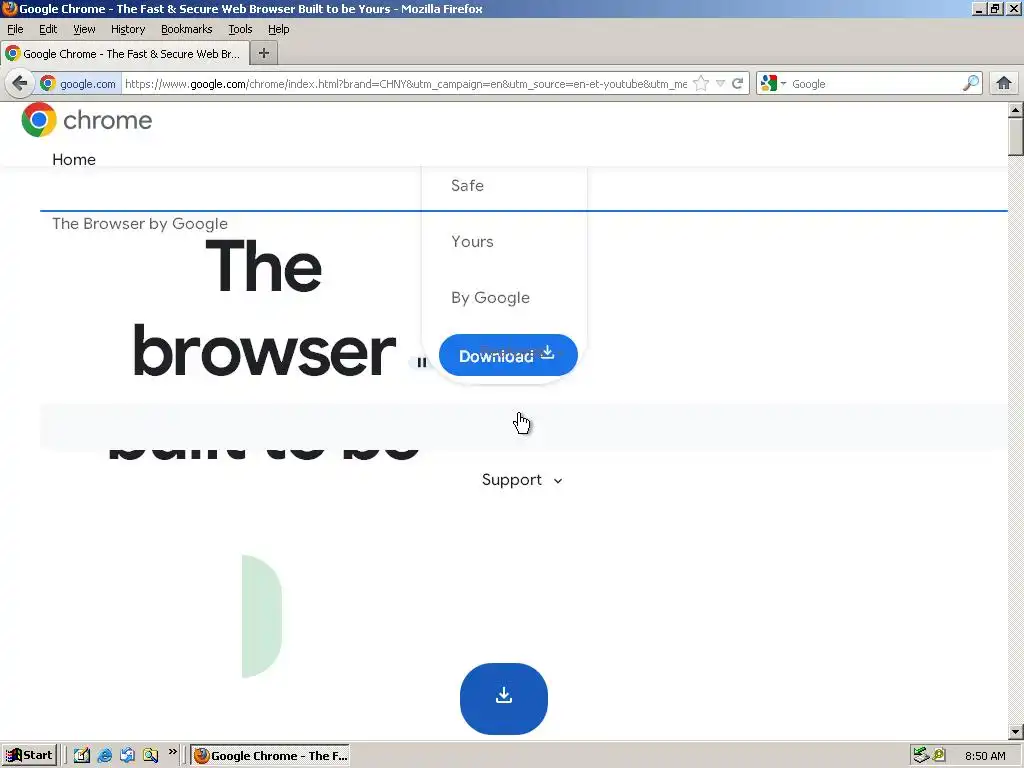Focus the Google search box
Viewport: 1024px width, 768px height.
875,84
